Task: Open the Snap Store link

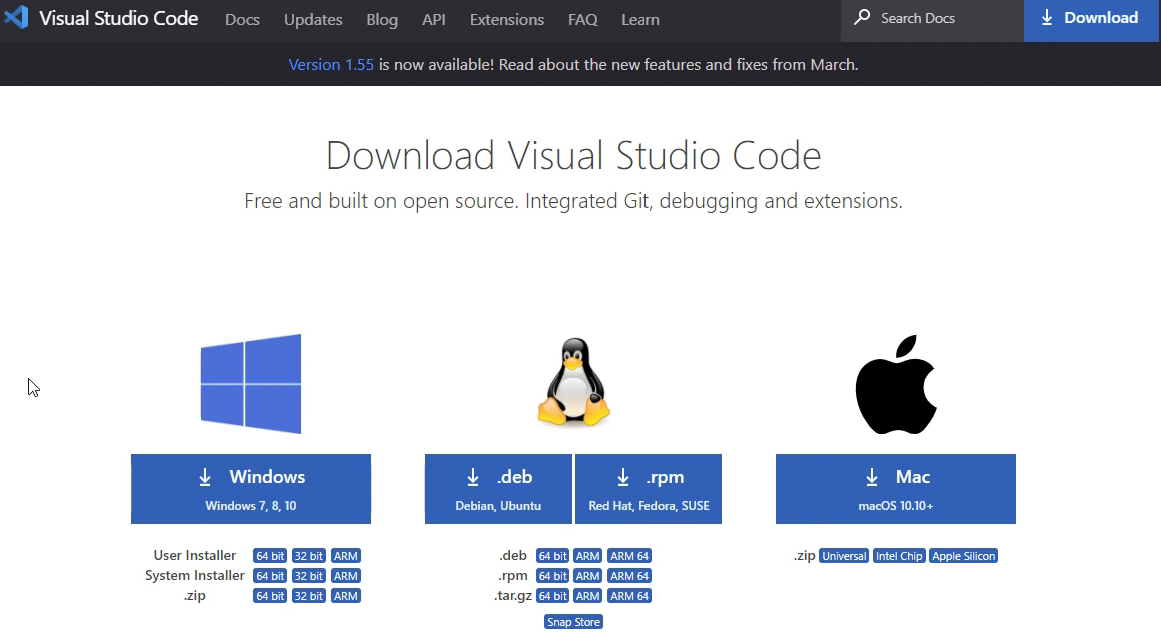Action: 574,622
